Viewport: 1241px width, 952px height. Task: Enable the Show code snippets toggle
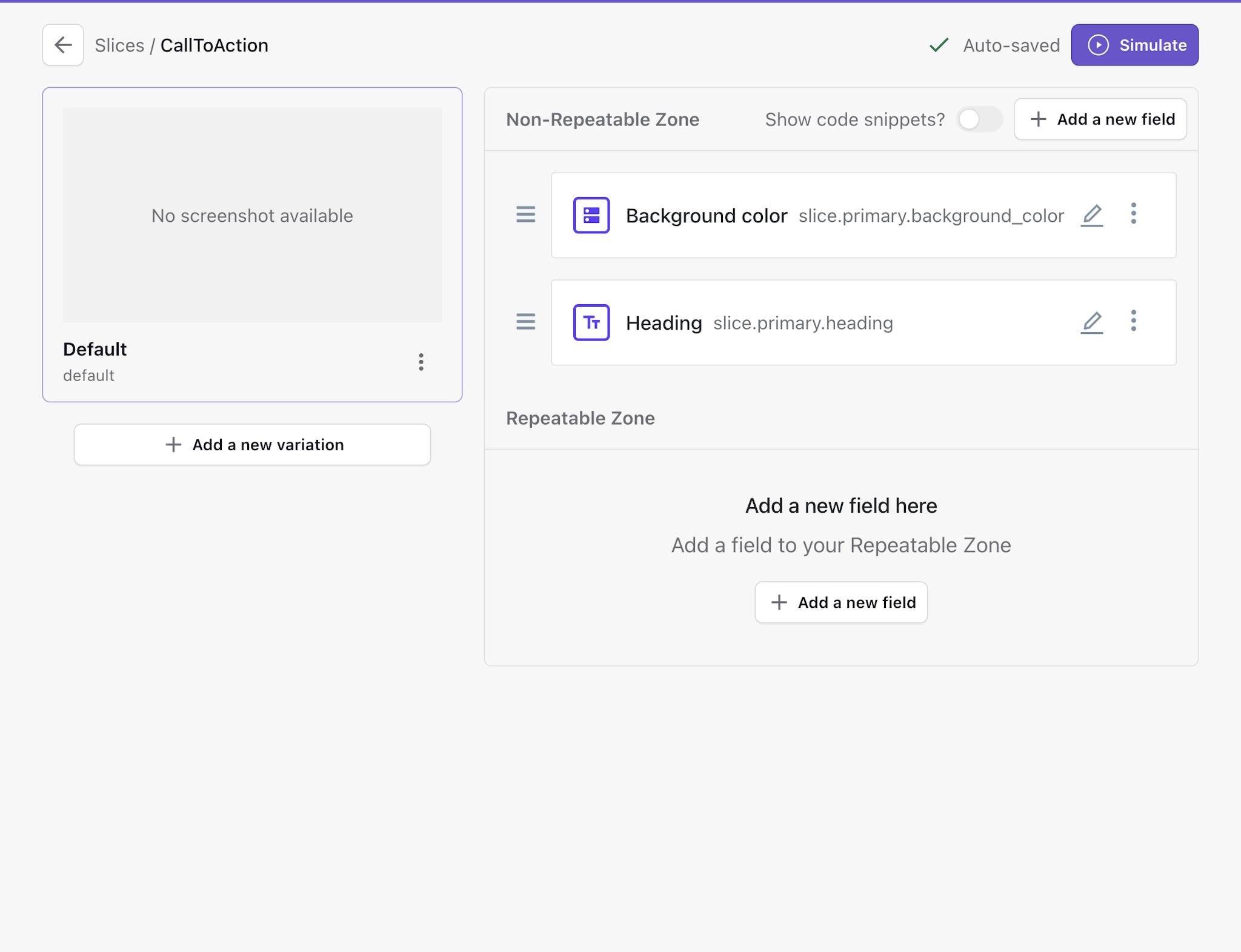(979, 119)
